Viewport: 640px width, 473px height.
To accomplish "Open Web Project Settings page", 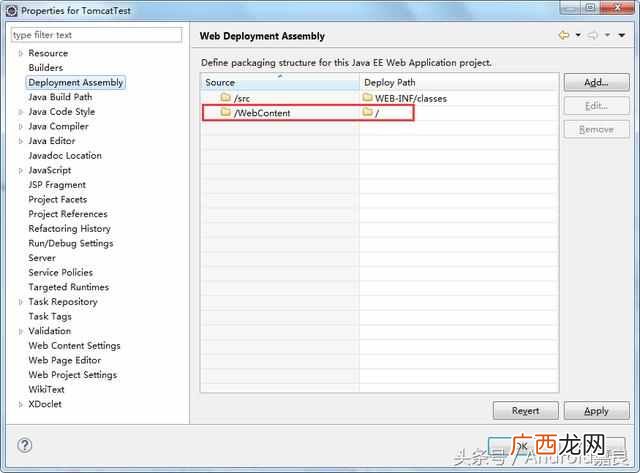I will tap(73, 375).
